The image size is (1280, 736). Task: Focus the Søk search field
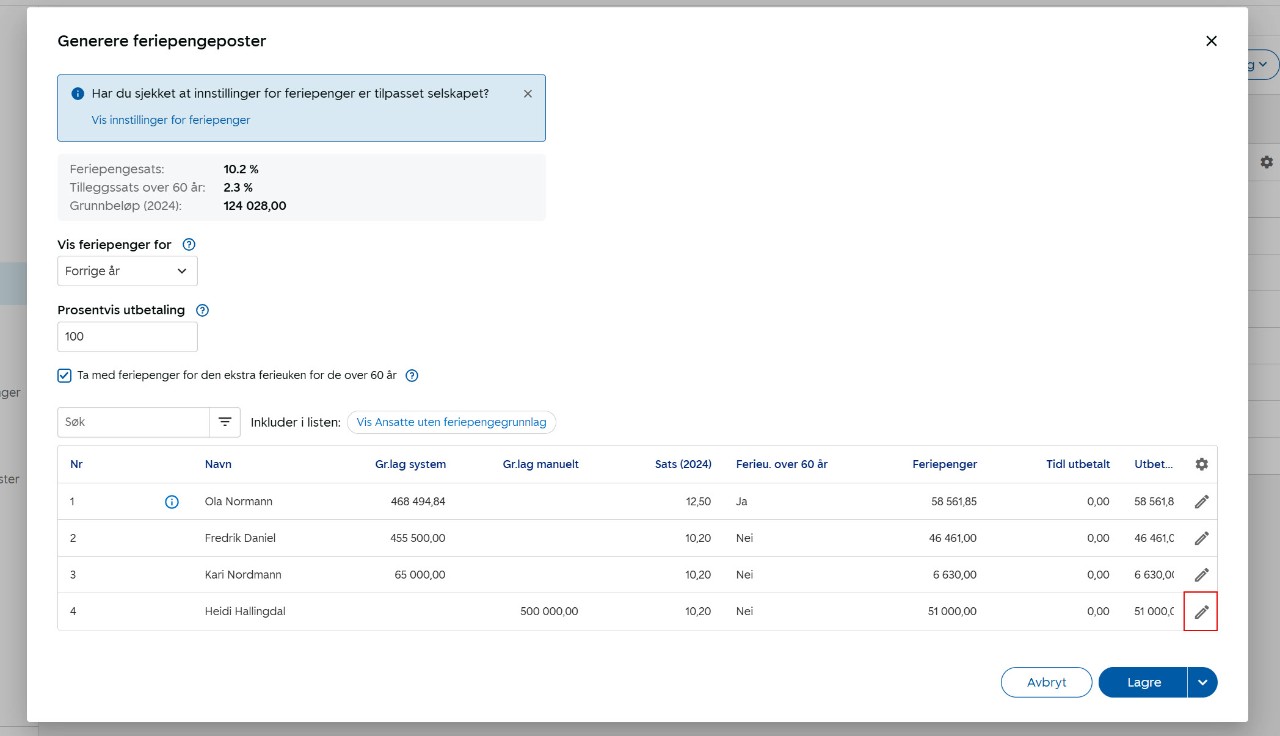coord(133,422)
